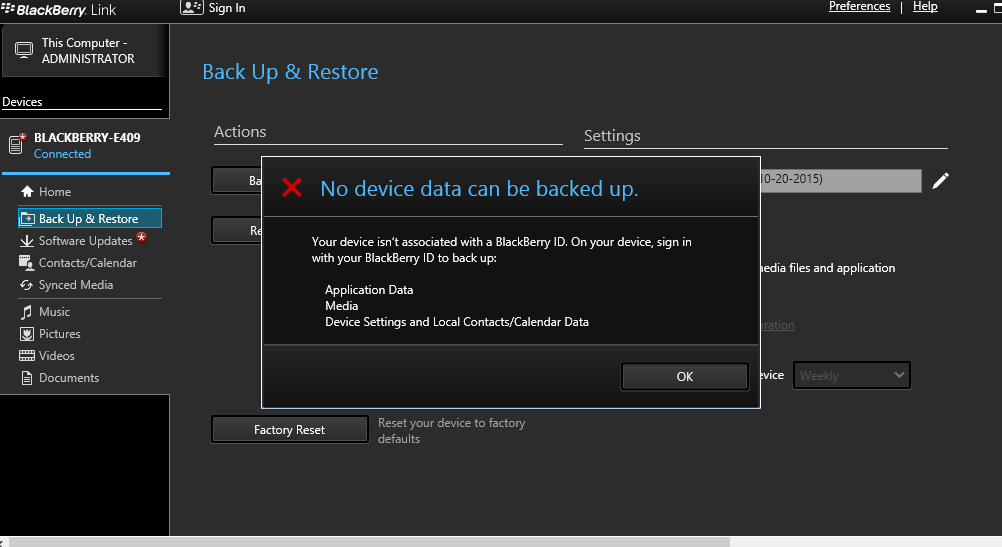
Task: Click the red X error icon
Action: coord(292,187)
